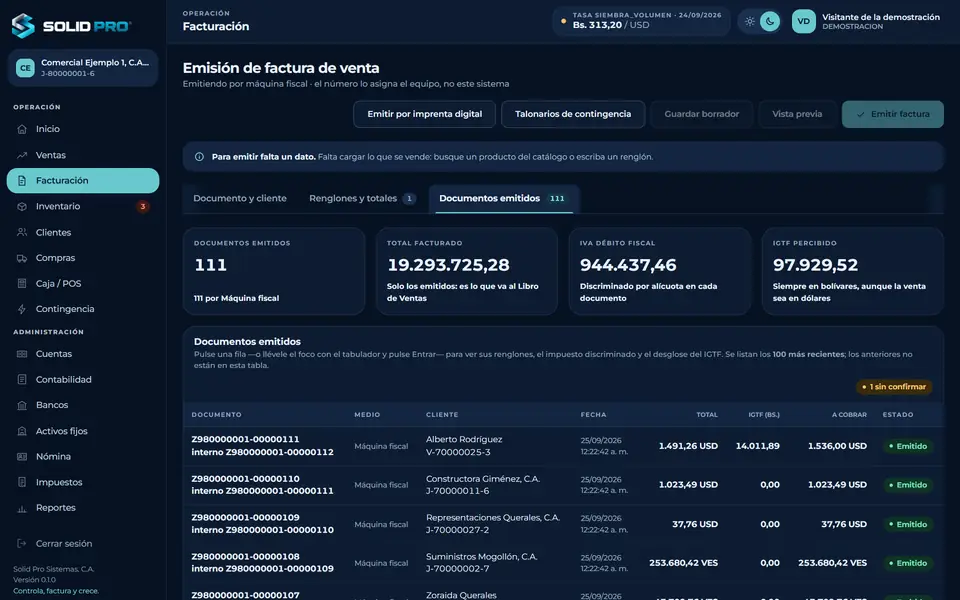Screen dimensions: 960x600
Task: Click ESTADO column header
Action: (x=898, y=415)
